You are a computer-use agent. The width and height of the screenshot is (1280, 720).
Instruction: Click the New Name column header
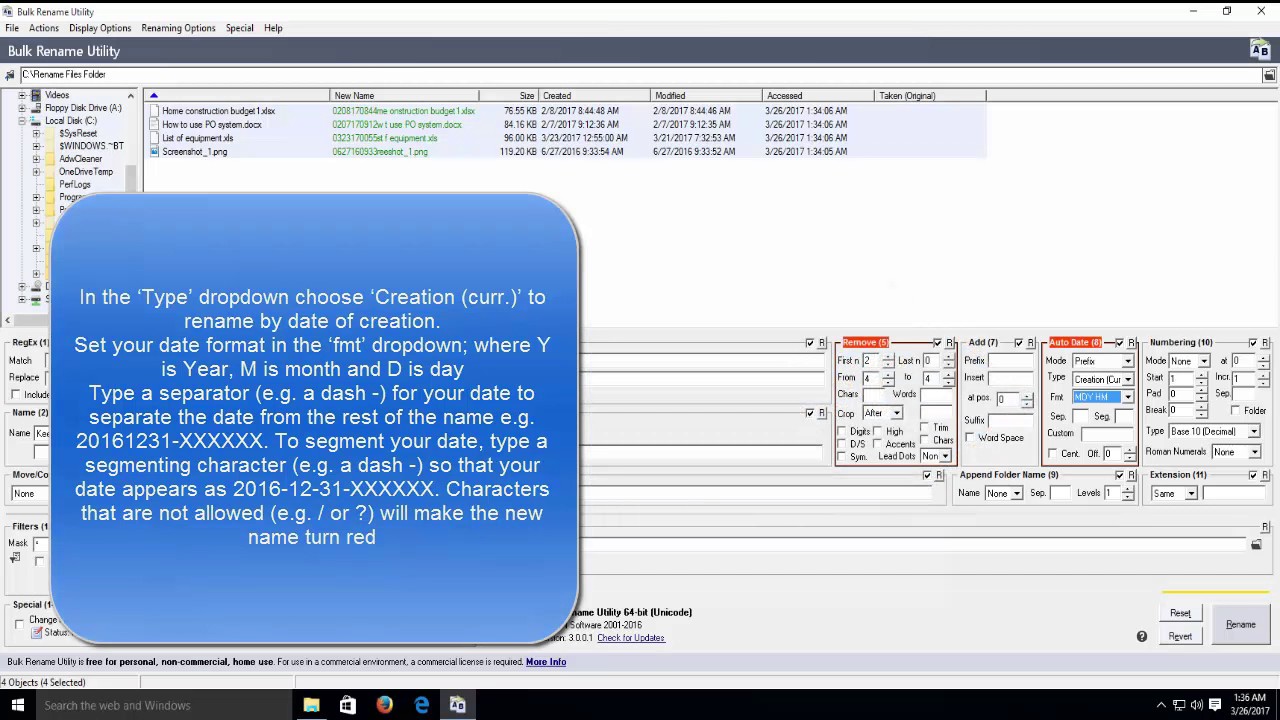point(404,96)
